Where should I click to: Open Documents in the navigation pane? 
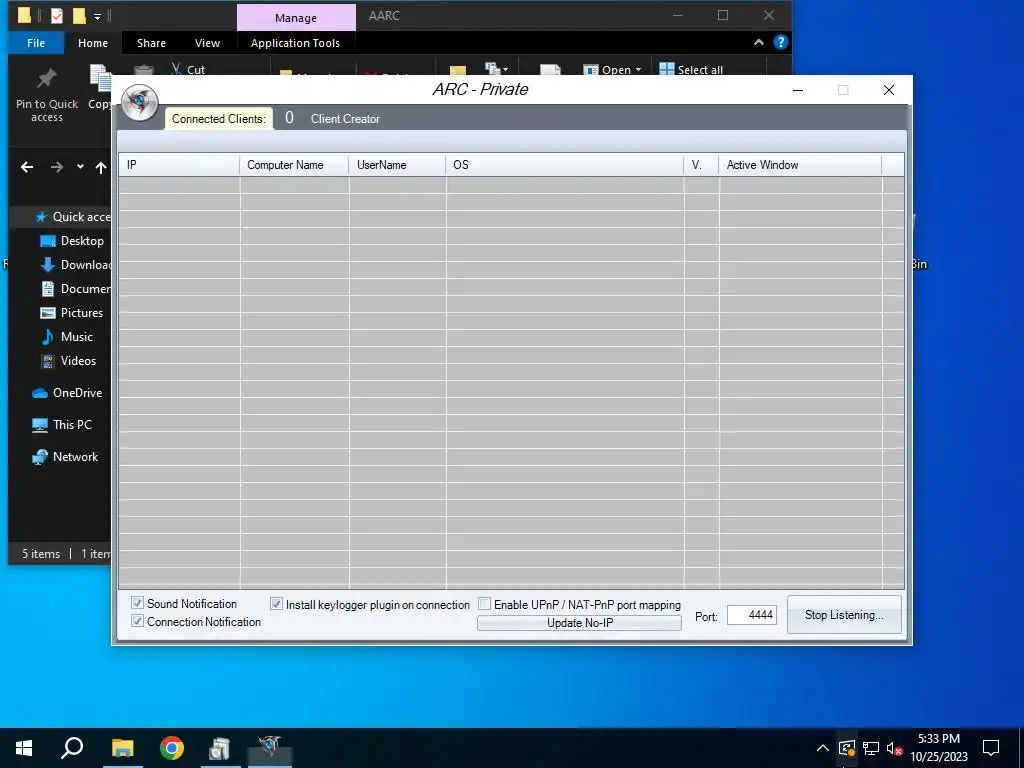75,289
